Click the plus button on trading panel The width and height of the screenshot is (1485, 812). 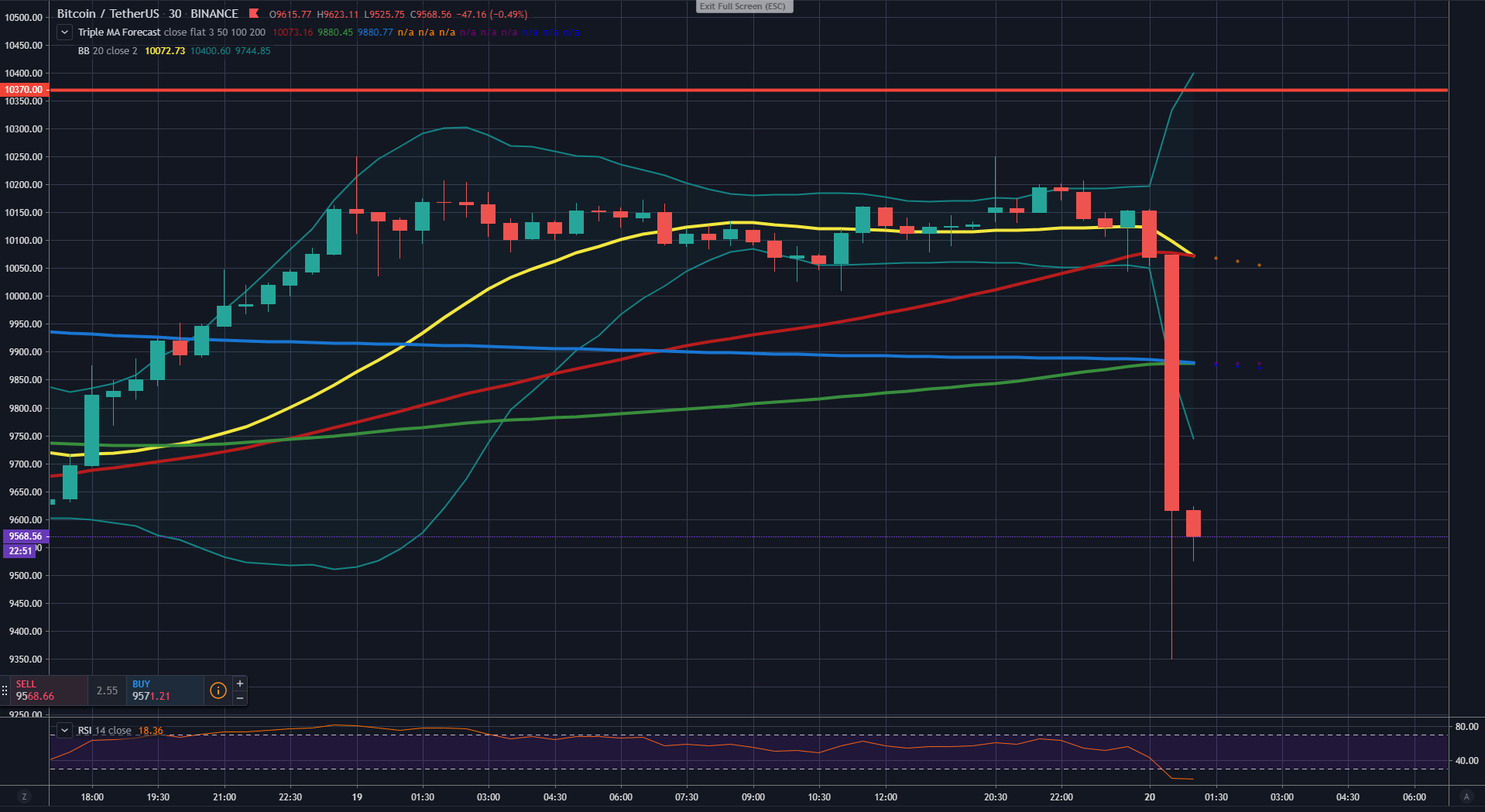pos(240,684)
